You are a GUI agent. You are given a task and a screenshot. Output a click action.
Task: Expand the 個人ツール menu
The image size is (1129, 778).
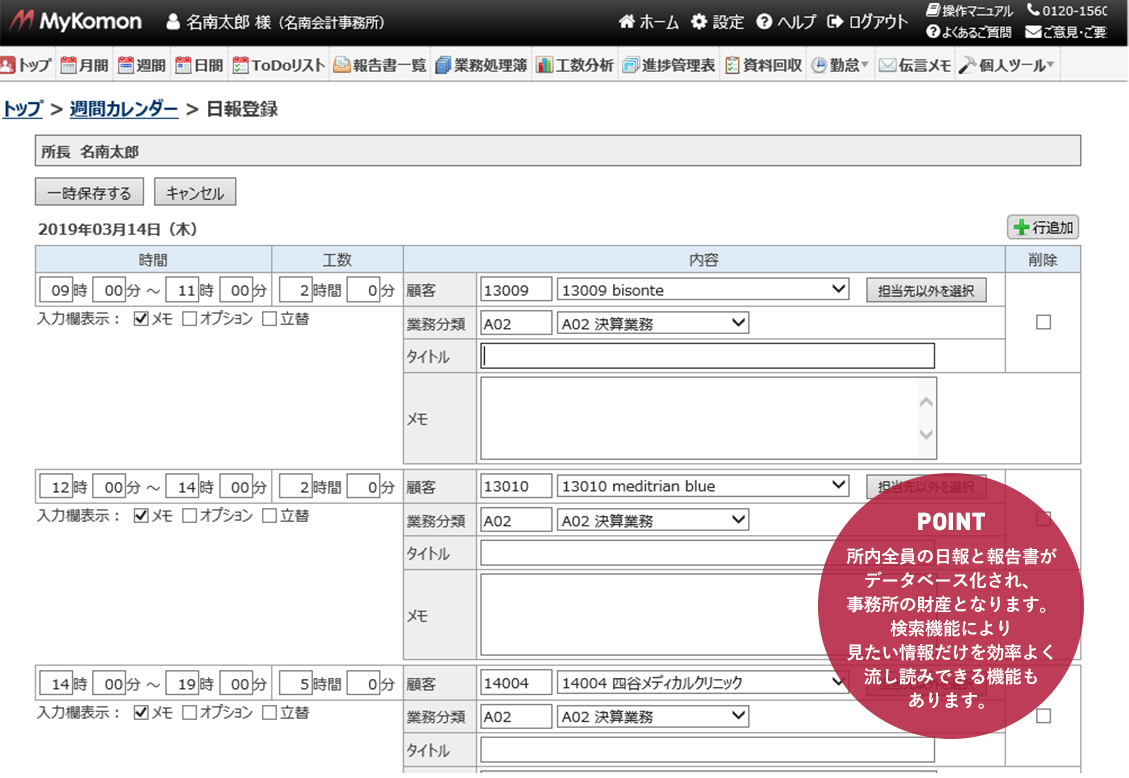[1007, 65]
